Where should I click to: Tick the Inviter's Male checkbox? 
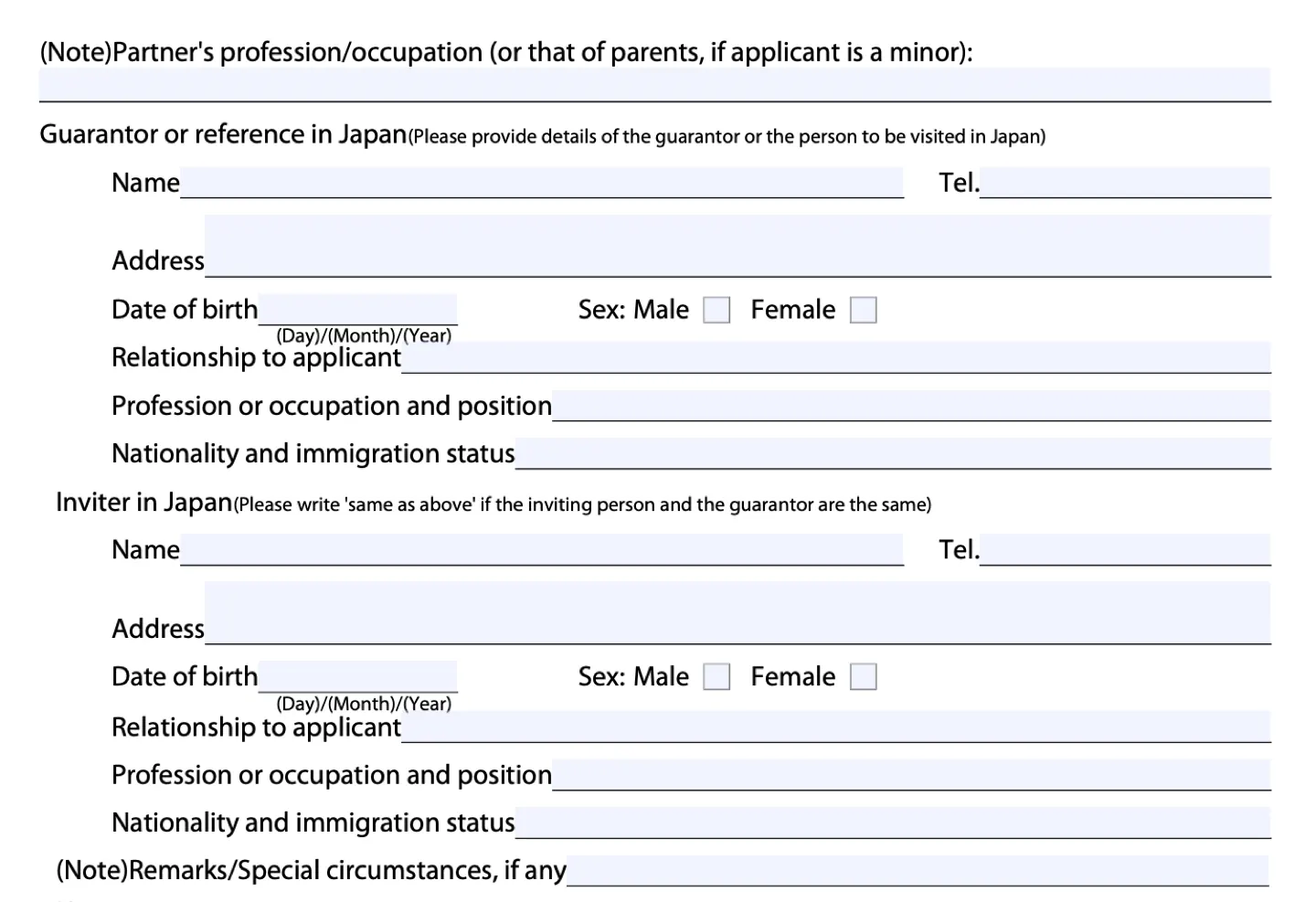(716, 676)
